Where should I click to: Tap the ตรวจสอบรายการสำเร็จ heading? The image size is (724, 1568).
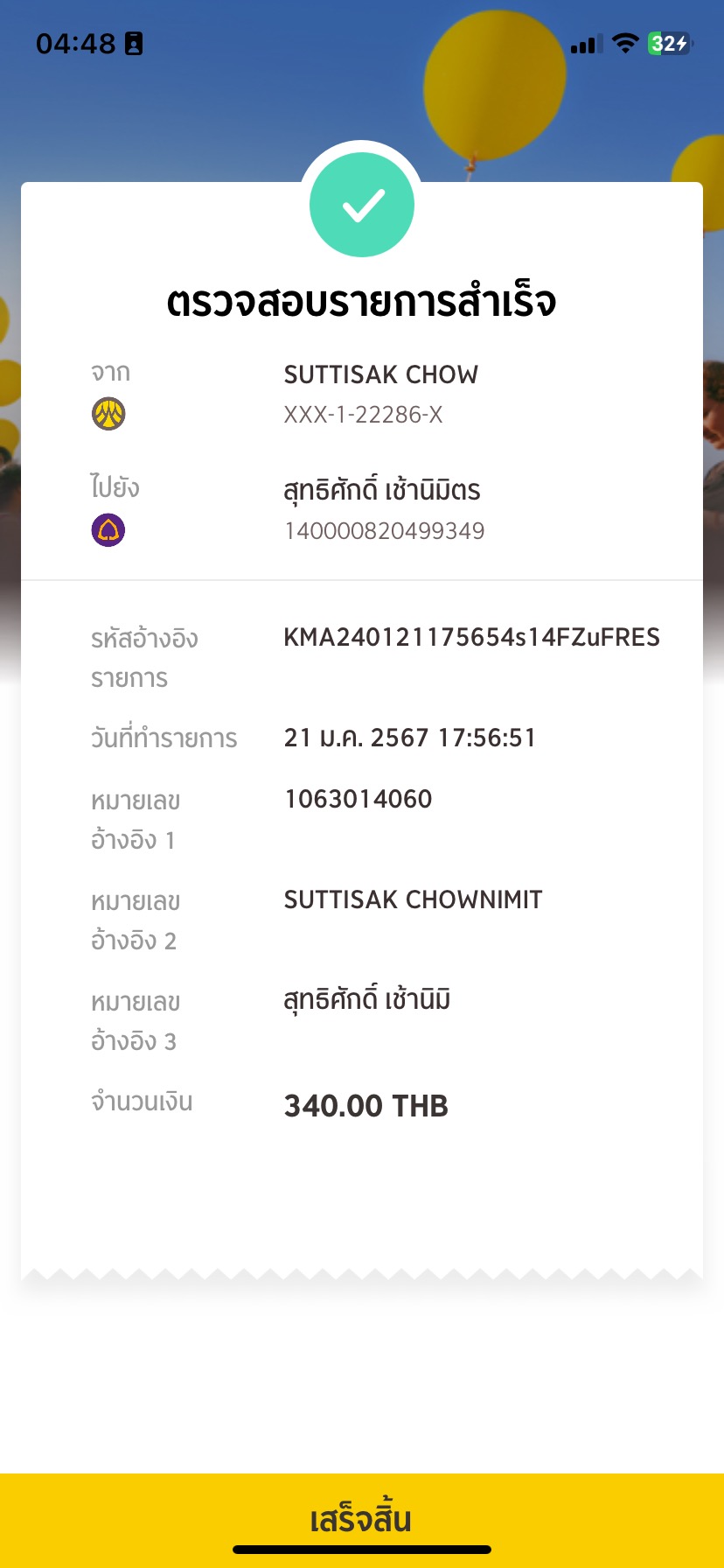coord(361,302)
